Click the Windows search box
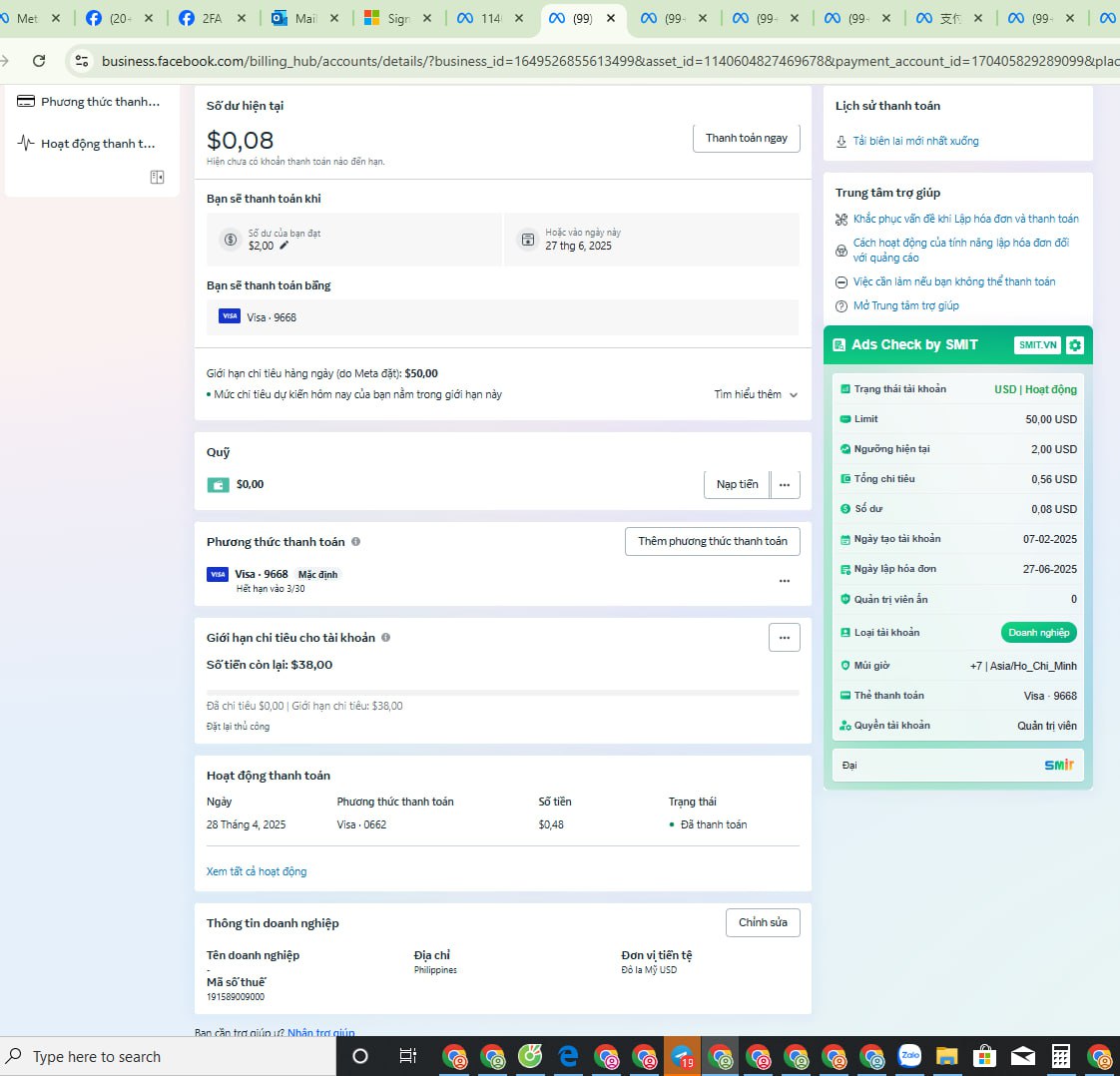This screenshot has width=1120, height=1076. point(168,1056)
